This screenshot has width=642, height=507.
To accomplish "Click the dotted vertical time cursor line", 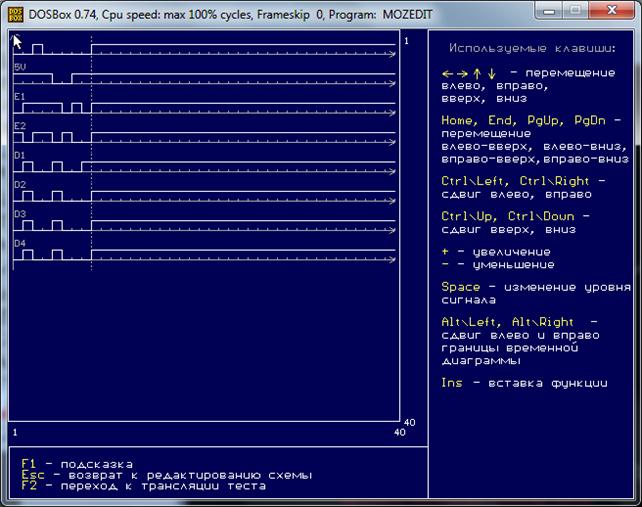I will 91,152.
